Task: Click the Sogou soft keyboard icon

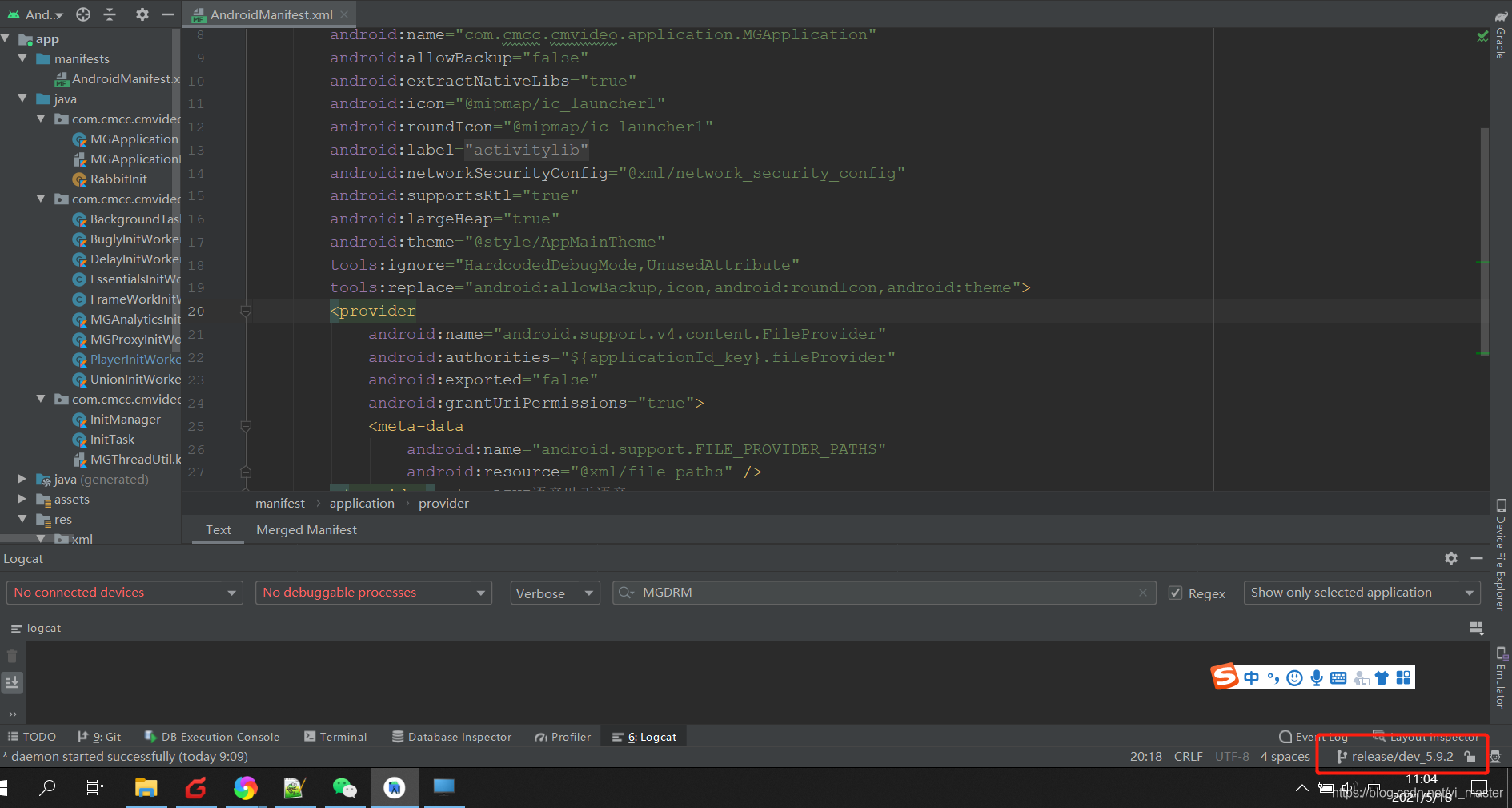Action: pyautogui.click(x=1338, y=677)
